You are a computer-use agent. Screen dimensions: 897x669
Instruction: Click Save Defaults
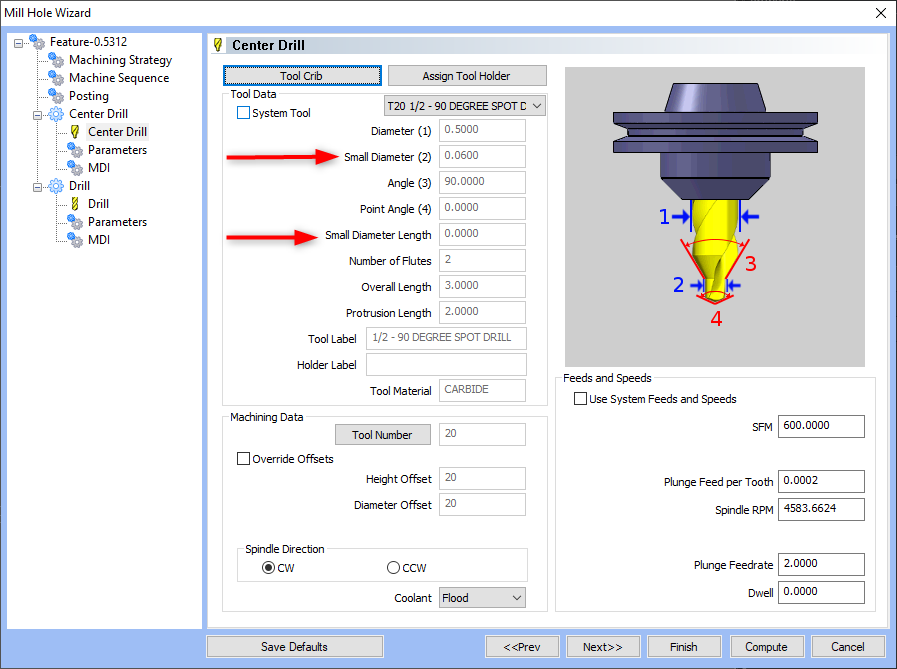295,647
